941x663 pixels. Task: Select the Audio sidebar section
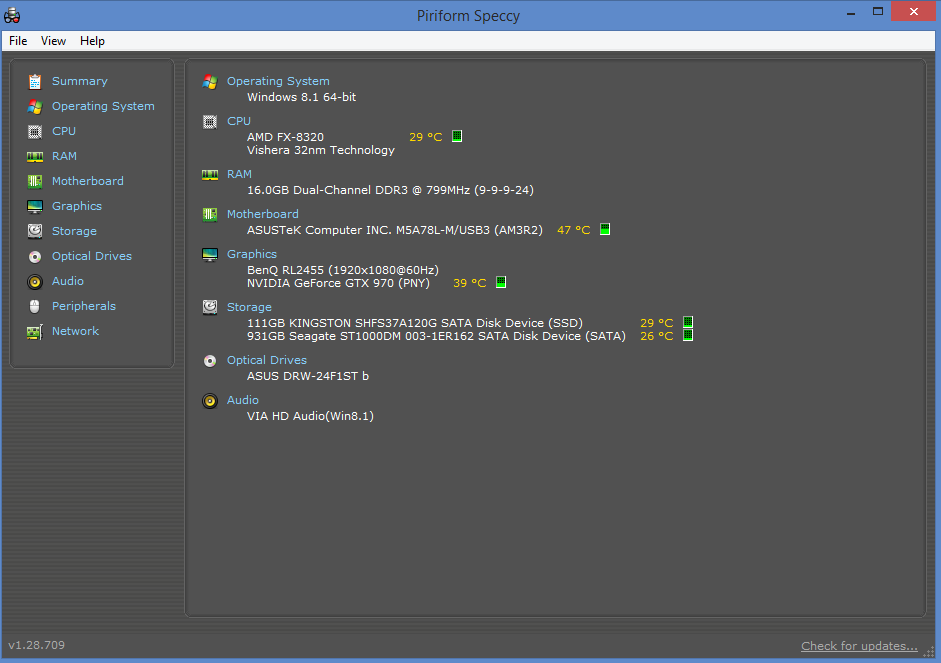[x=68, y=281]
